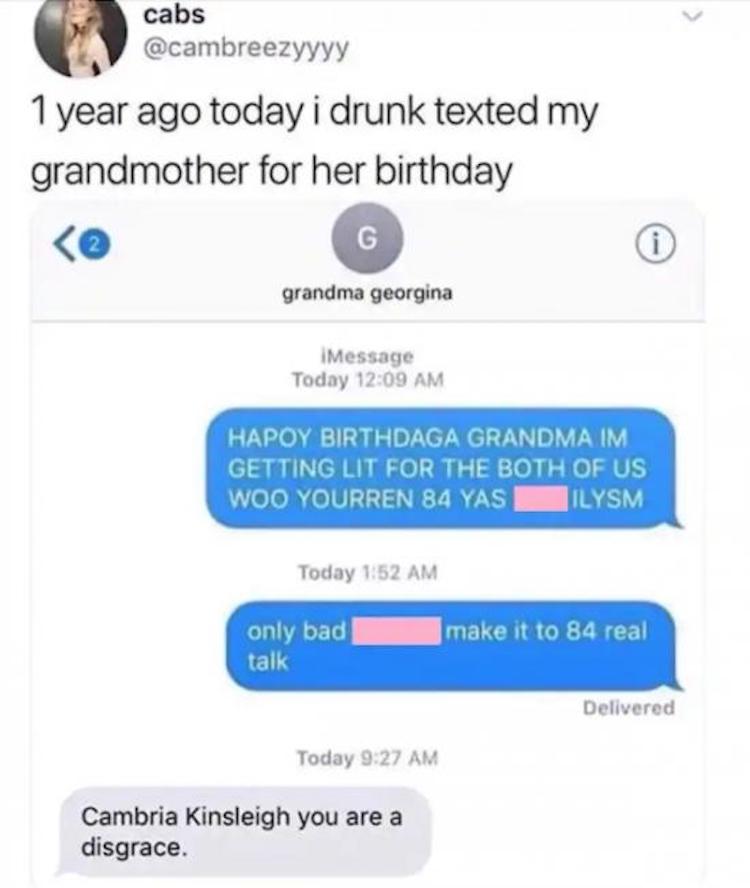750x888 pixels.
Task: Tap the Delivered status label
Action: 629,708
